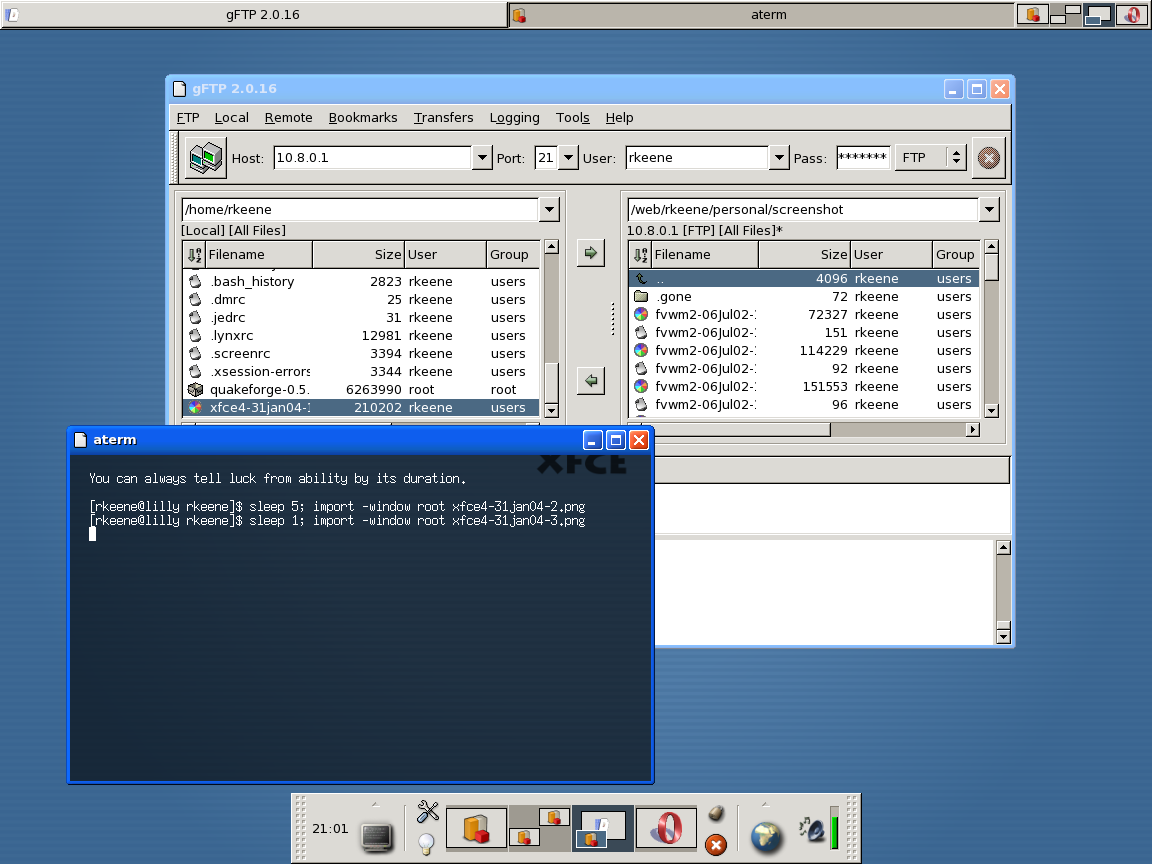
Task: Open the FTP menu
Action: click(188, 118)
